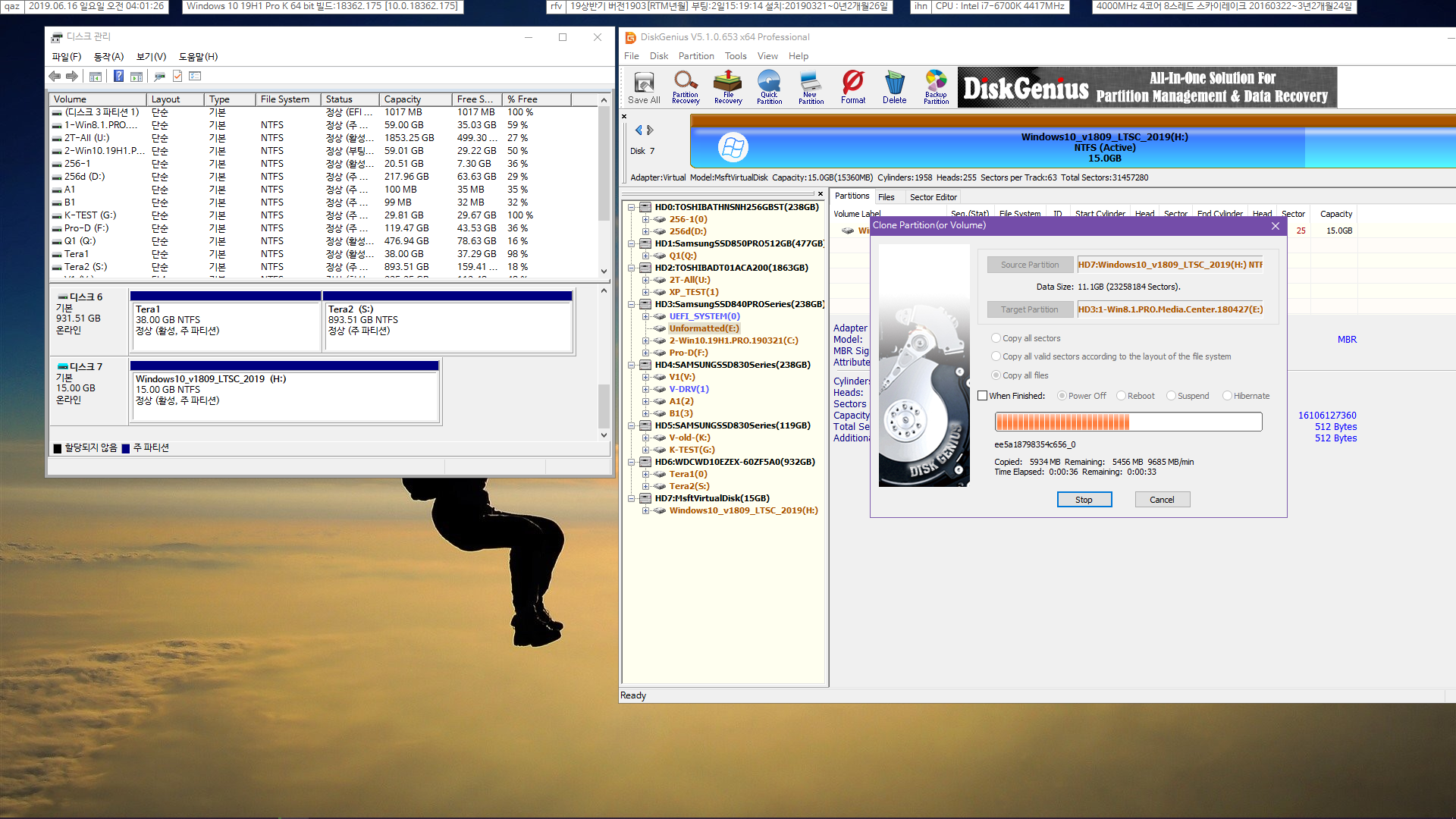Screen dimensions: 1456x819
Task: Open DiskGenius Tools menu
Action: (736, 56)
